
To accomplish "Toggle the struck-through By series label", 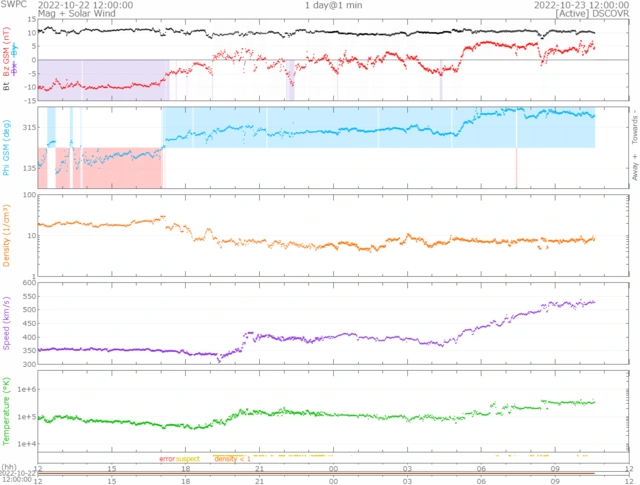I will [15, 50].
